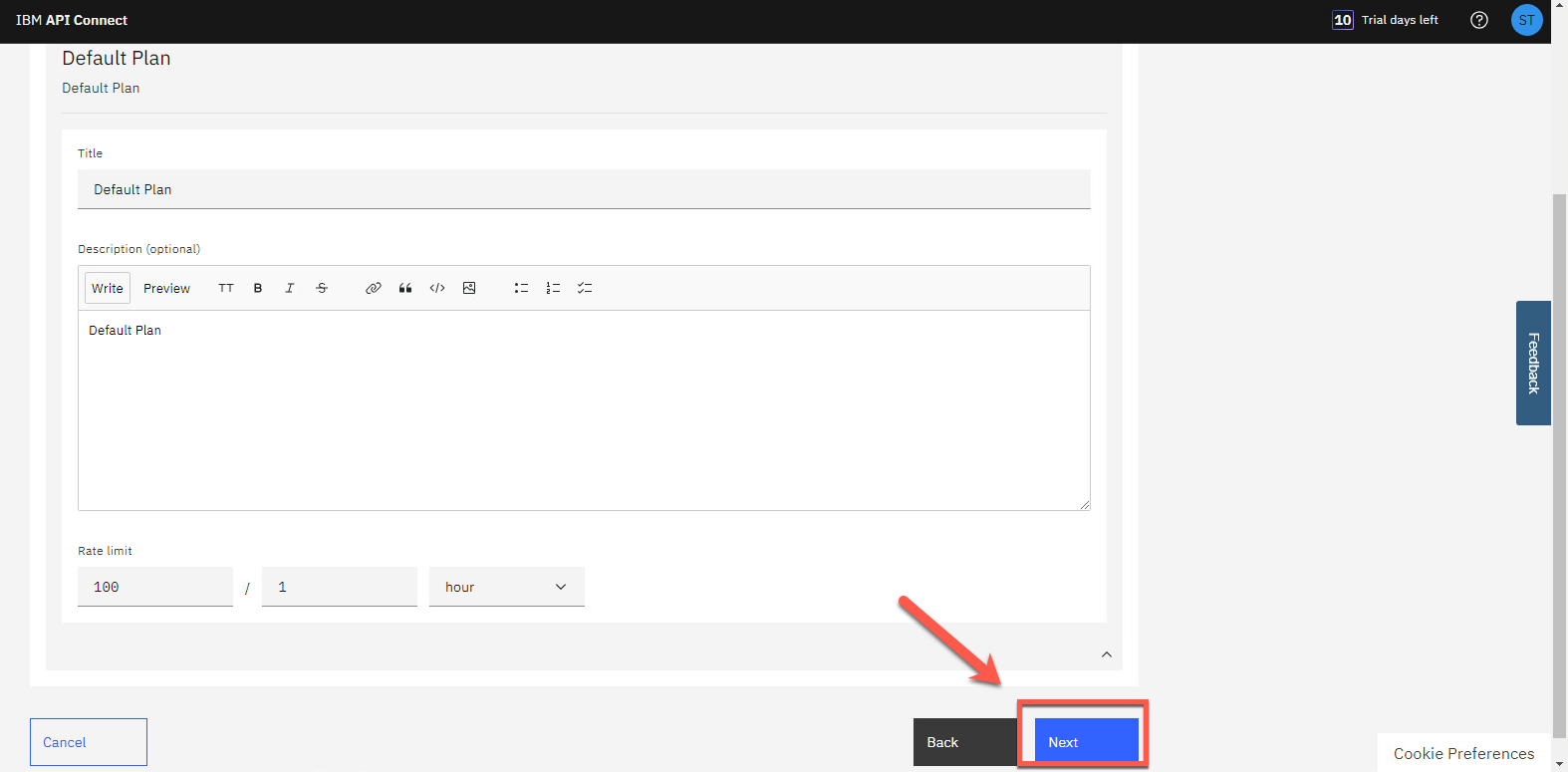Insert an image into description
Image resolution: width=1568 pixels, height=772 pixels.
pos(469,288)
